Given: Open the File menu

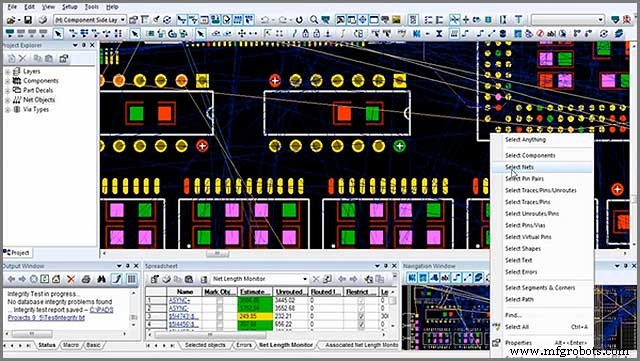Looking at the screenshot, I should pos(12,7).
